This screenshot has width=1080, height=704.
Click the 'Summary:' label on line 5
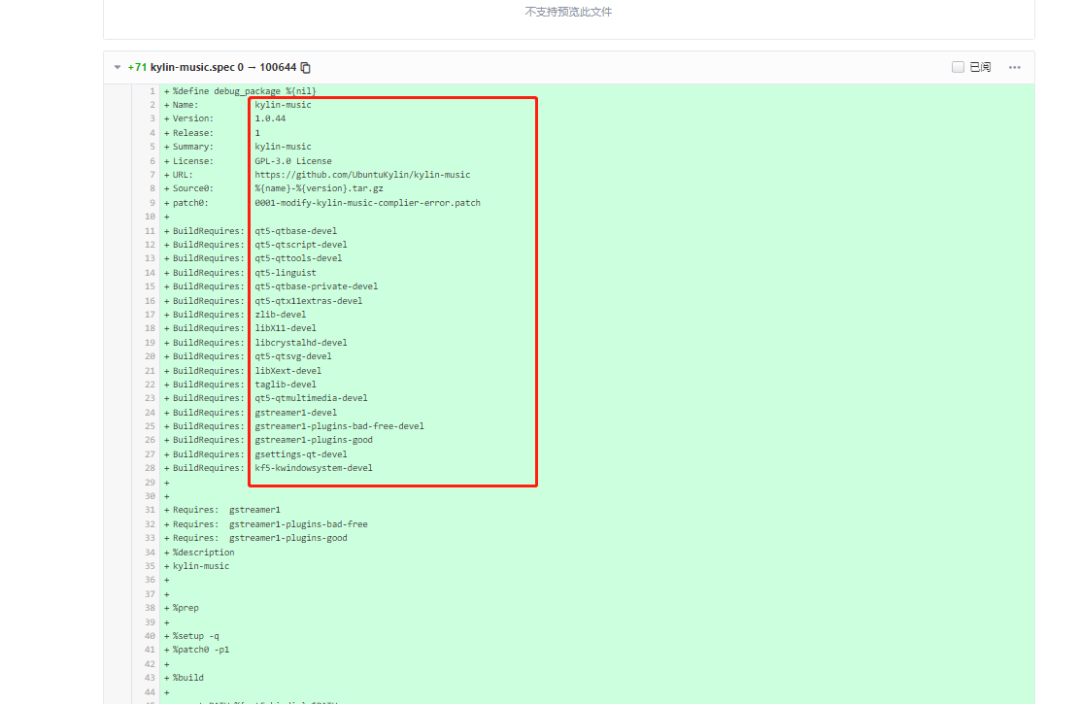pos(193,147)
